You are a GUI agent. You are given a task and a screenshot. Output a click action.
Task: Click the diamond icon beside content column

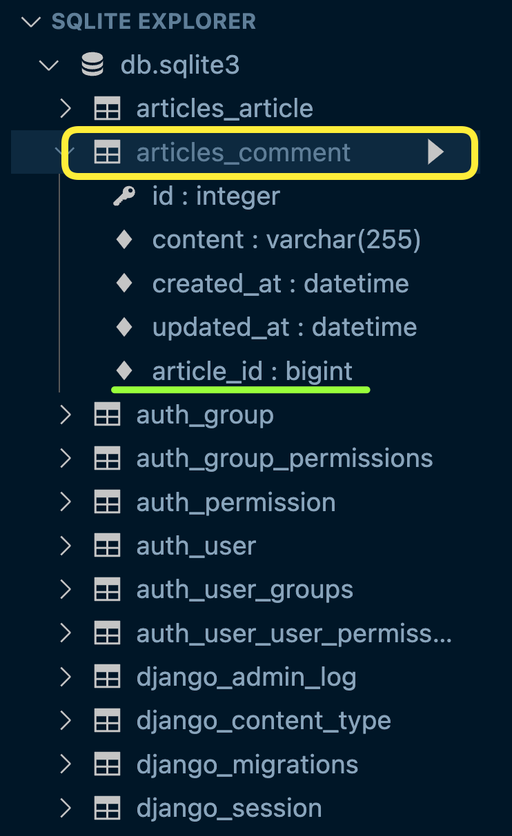coord(124,240)
